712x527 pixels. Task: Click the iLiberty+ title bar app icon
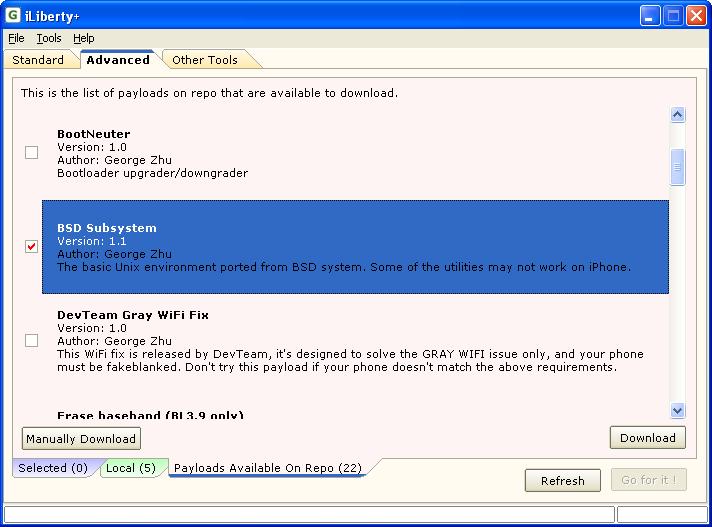pyautogui.click(x=13, y=15)
